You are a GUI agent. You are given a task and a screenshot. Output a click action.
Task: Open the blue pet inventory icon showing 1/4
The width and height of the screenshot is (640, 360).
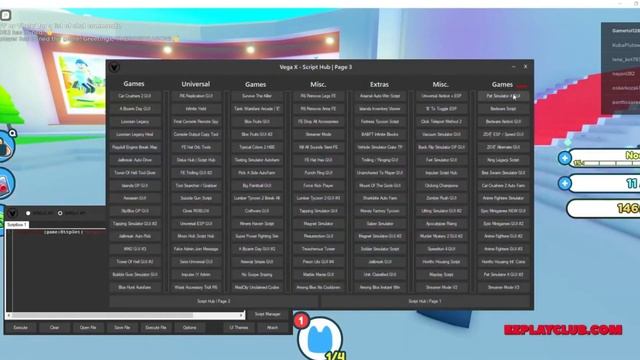click(320, 338)
